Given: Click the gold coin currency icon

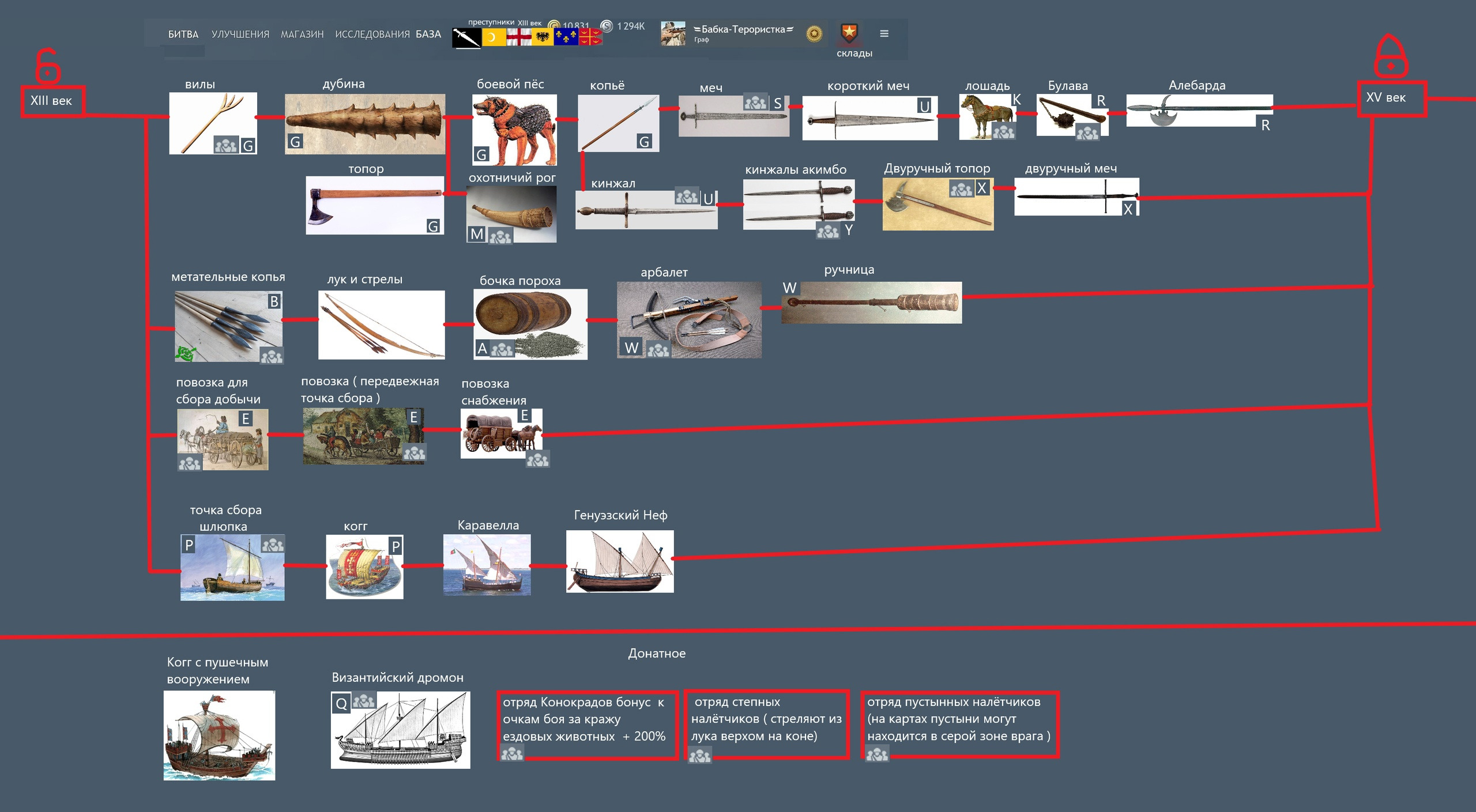Looking at the screenshot, I should point(554,25).
